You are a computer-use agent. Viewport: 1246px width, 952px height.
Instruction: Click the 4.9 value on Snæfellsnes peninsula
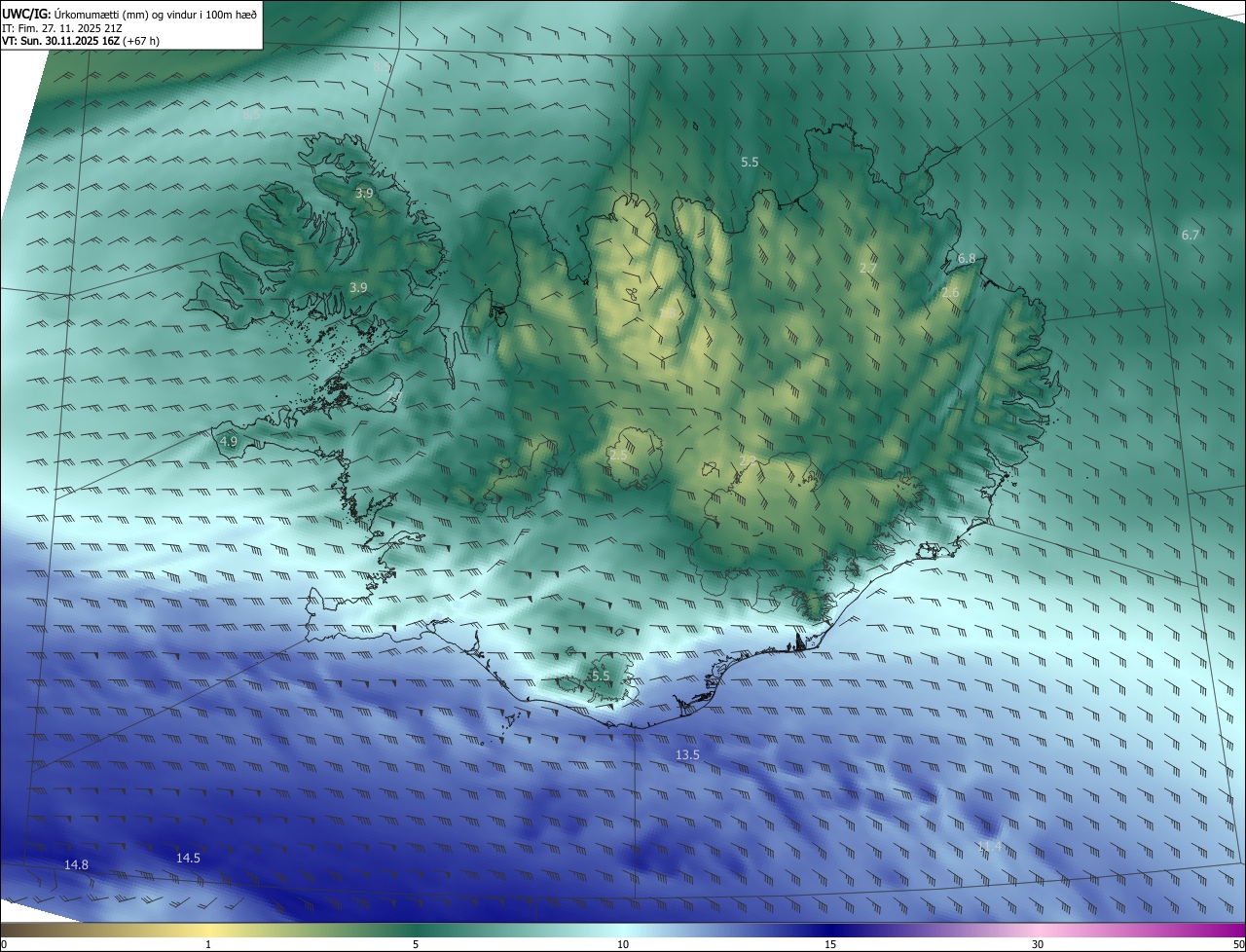229,441
